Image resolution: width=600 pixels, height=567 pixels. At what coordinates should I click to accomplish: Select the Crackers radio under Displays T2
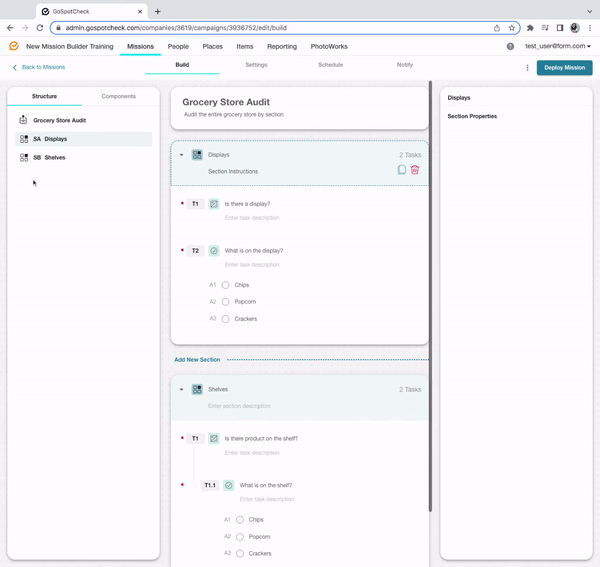coord(225,319)
